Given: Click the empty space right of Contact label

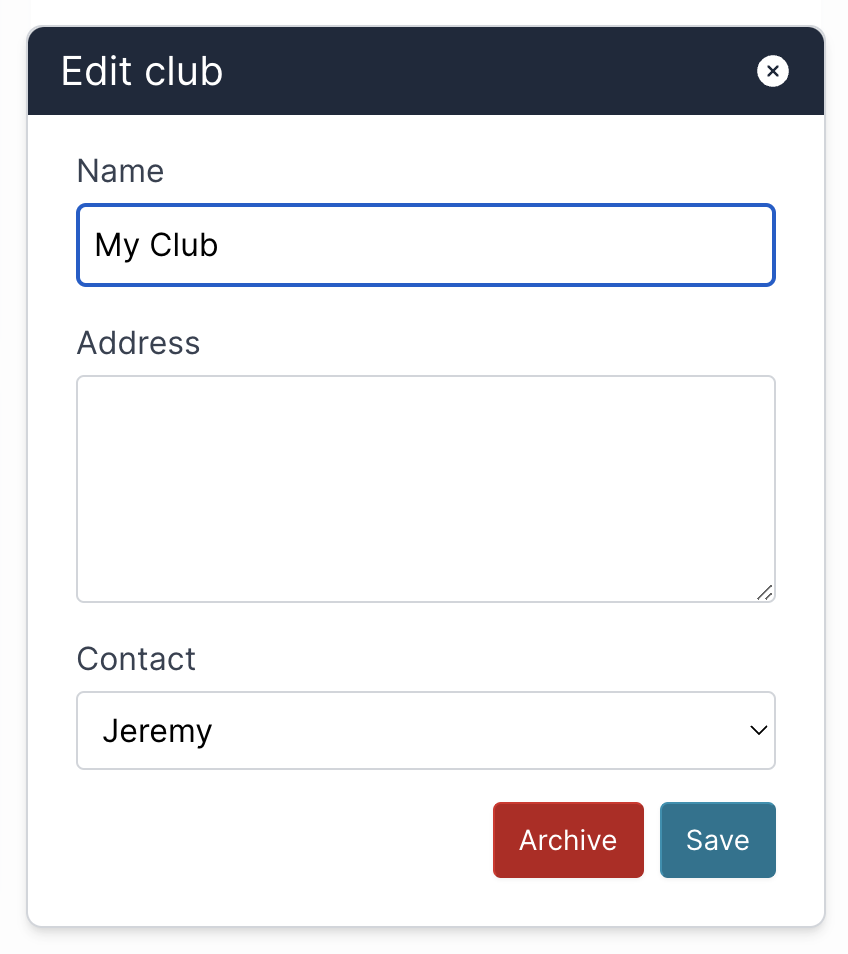Looking at the screenshot, I should pyautogui.click(x=480, y=659).
